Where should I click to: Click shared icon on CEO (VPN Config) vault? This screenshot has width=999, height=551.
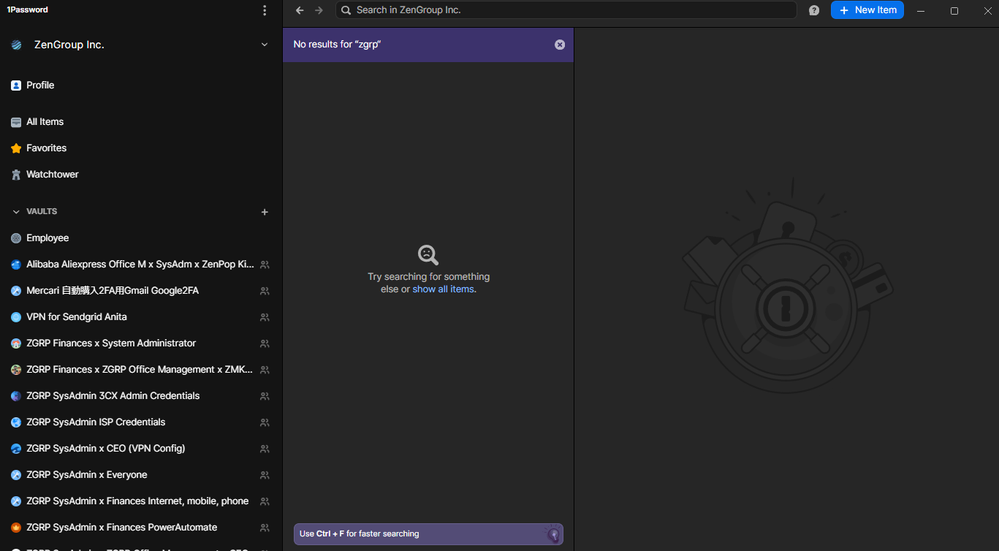[264, 448]
